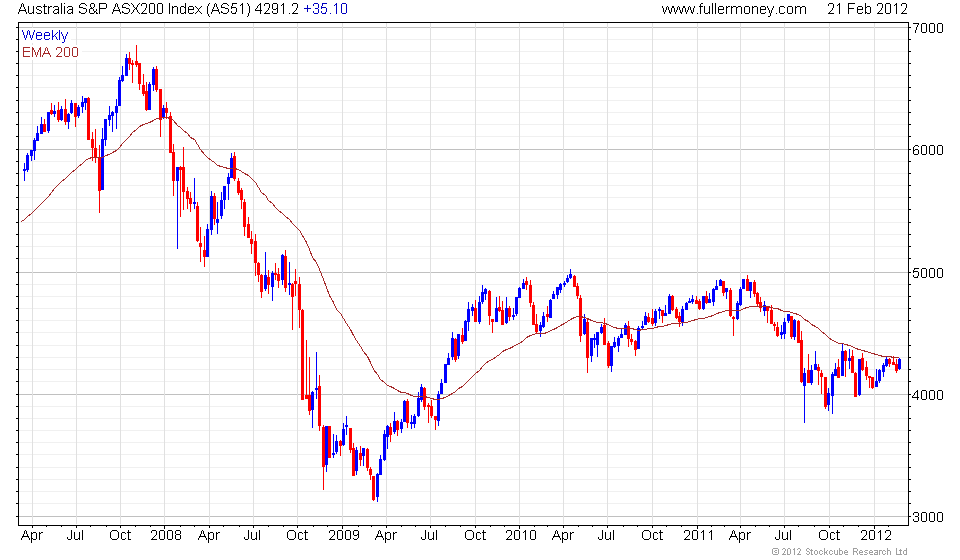This screenshot has height=560, width=960.
Task: Click the 2012 x-axis label
Action: tap(876, 536)
